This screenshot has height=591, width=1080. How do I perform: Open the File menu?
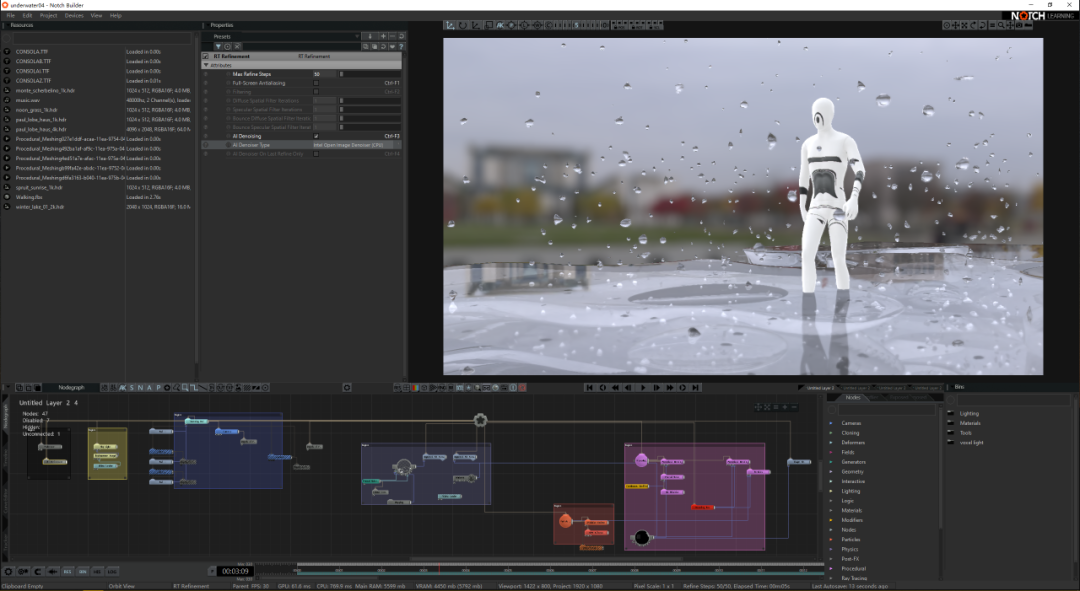point(10,15)
